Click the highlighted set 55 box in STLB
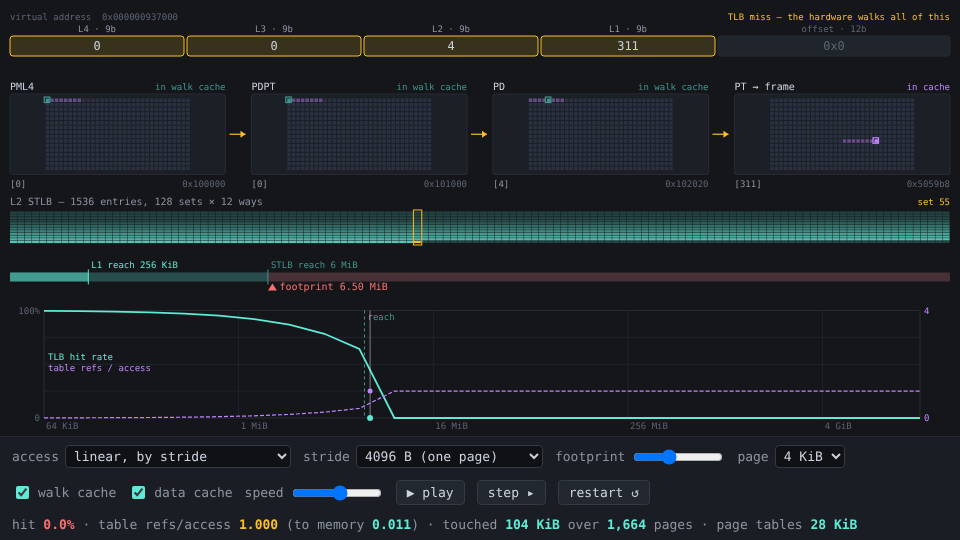 (418, 227)
